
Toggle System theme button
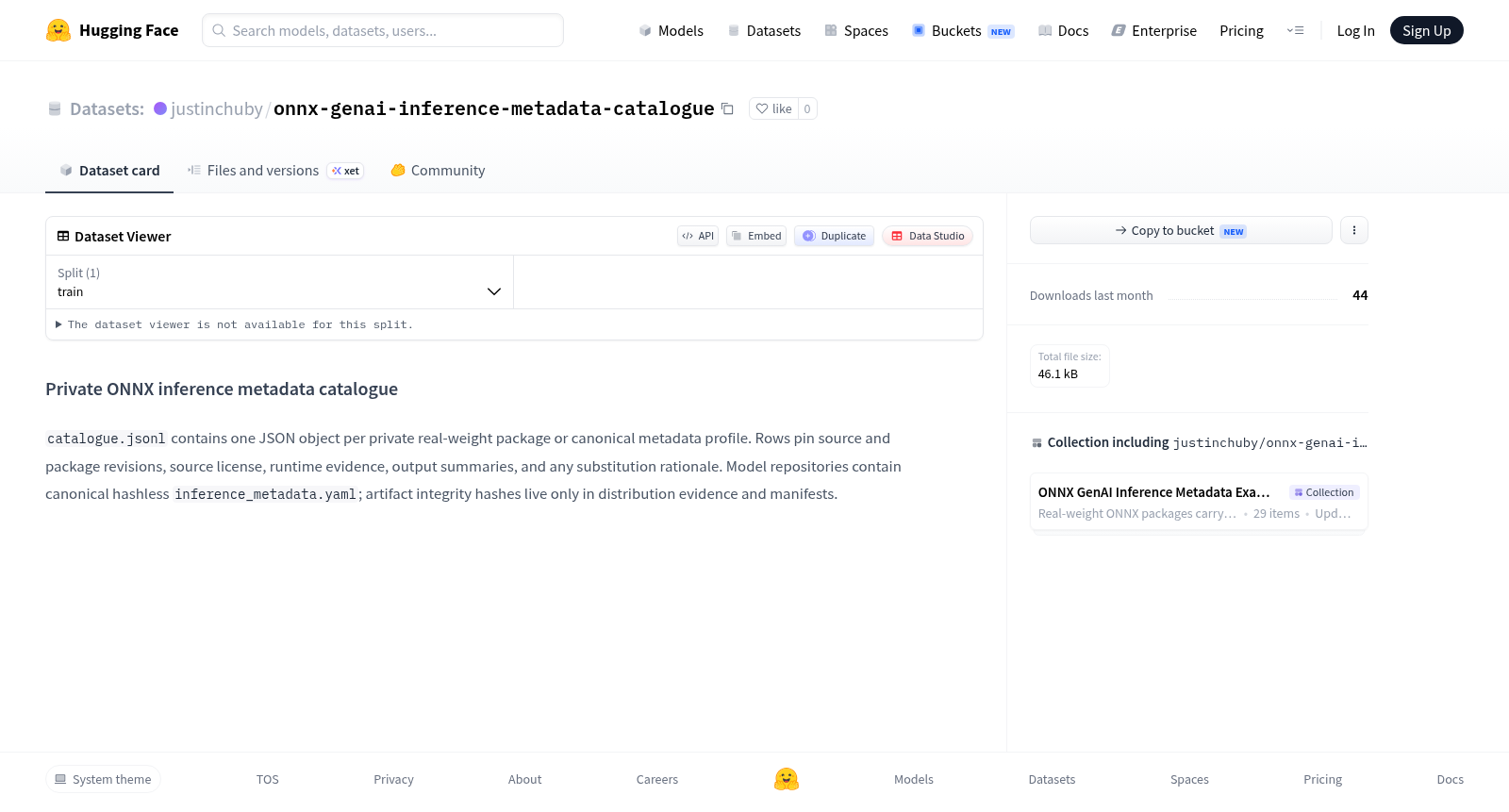pyautogui.click(x=103, y=779)
